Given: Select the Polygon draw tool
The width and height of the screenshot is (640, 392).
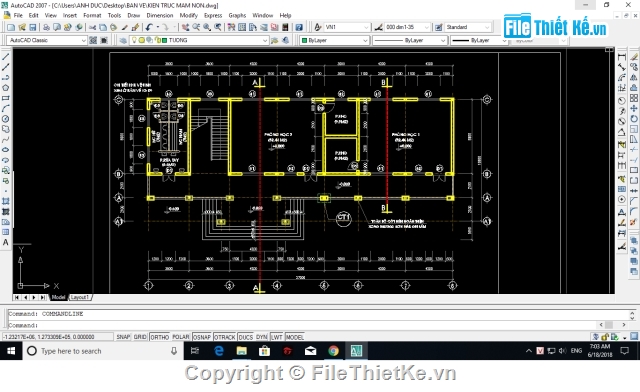Looking at the screenshot, I should click(6, 88).
